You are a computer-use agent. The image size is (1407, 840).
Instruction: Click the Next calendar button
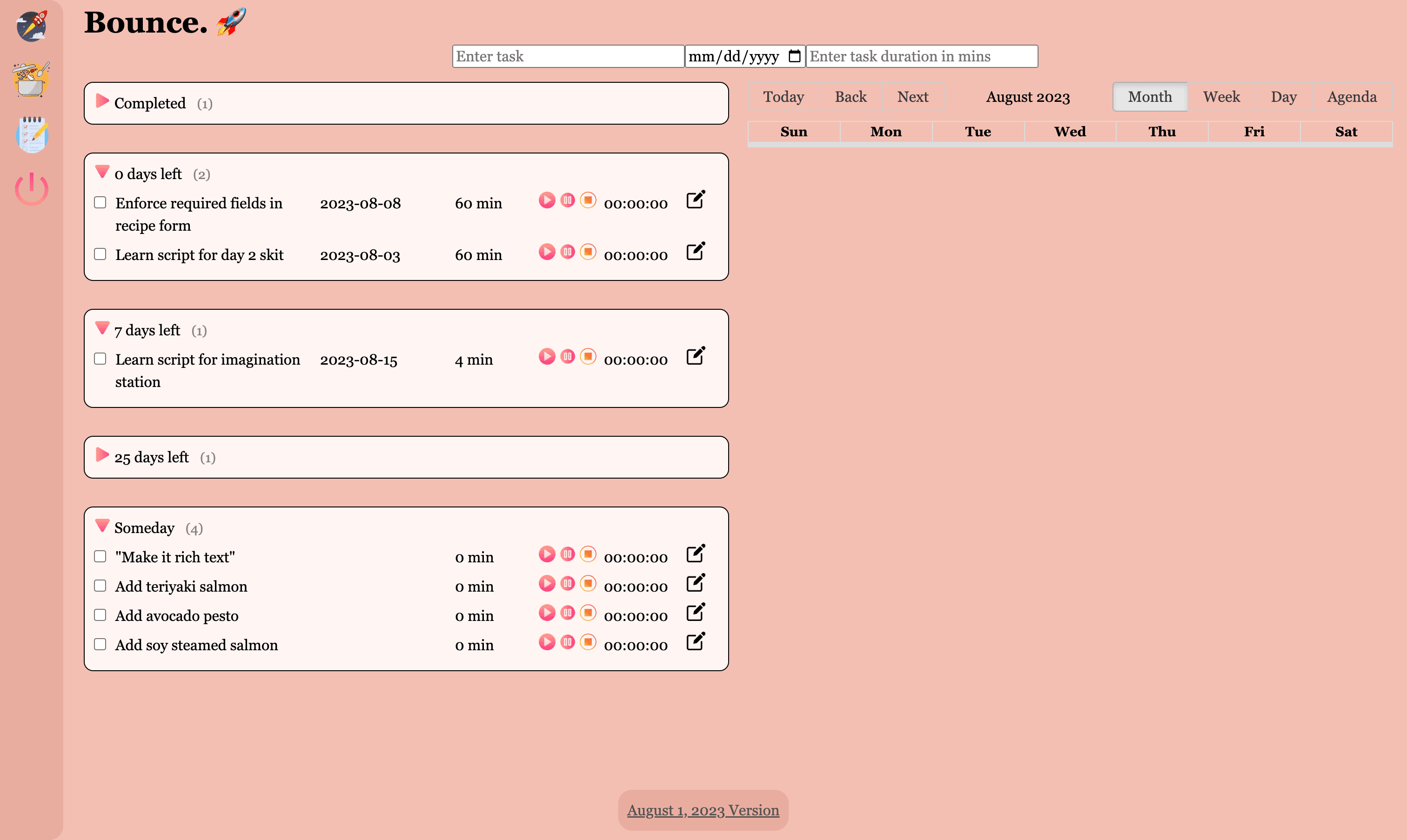pyautogui.click(x=912, y=97)
